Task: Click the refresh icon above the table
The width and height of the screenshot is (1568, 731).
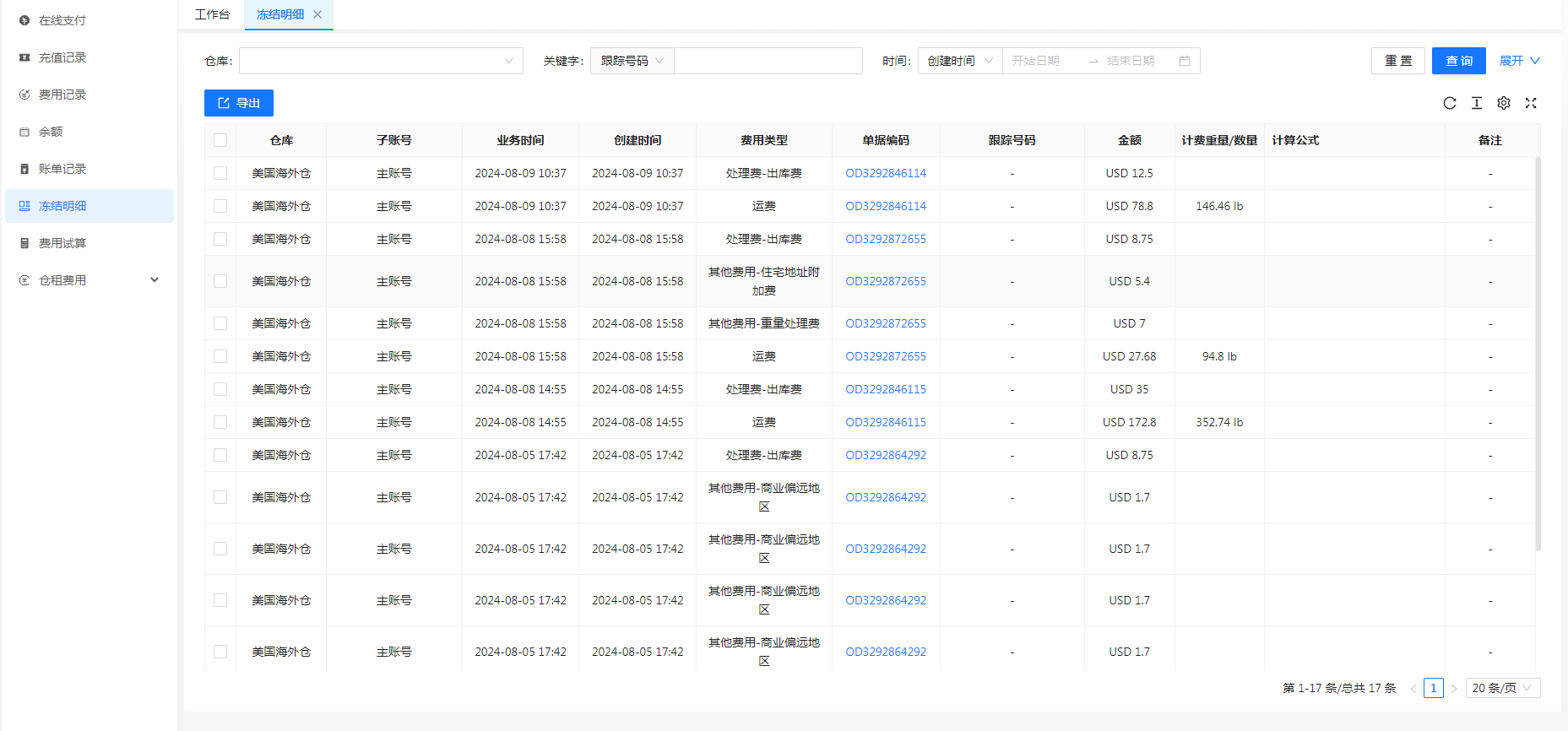Action: [1450, 103]
